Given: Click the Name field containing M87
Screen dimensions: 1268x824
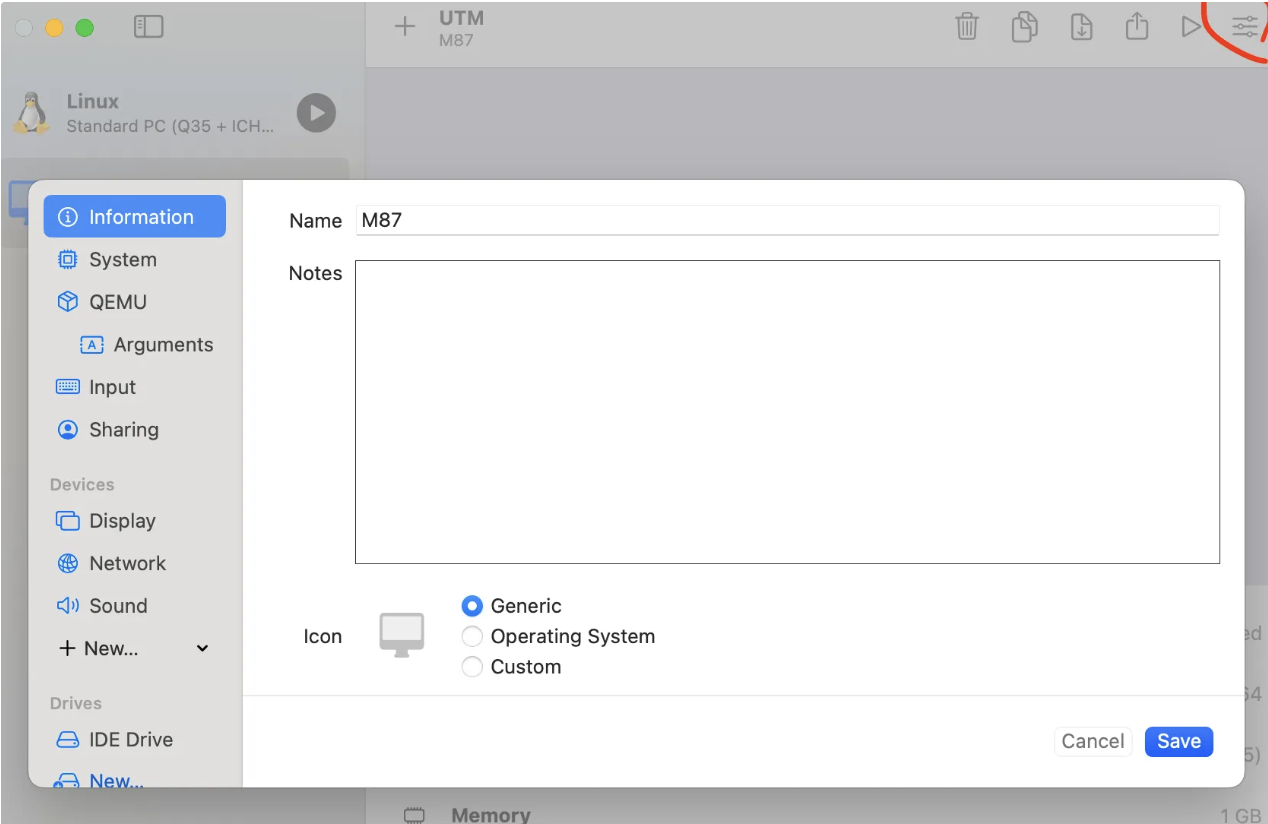Looking at the screenshot, I should coord(787,220).
